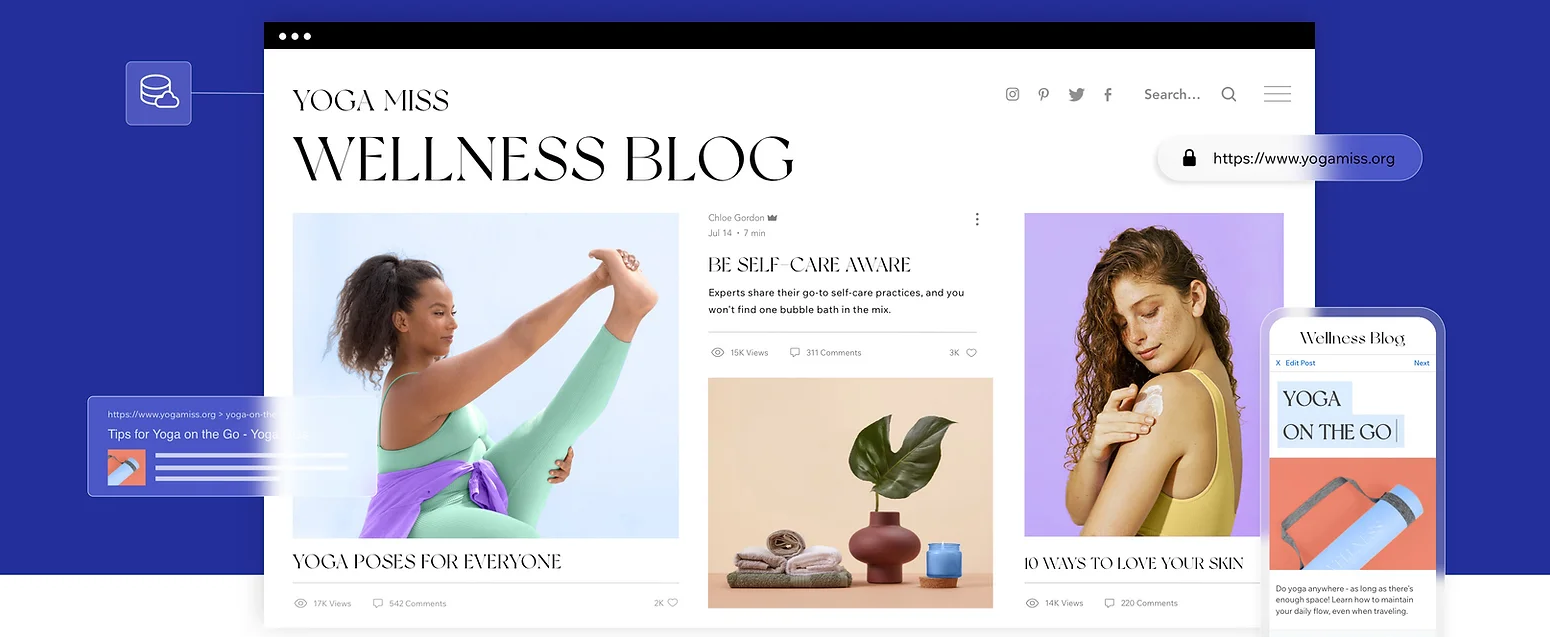
Task: Click the padlock icon beside the URL
Action: (1189, 158)
